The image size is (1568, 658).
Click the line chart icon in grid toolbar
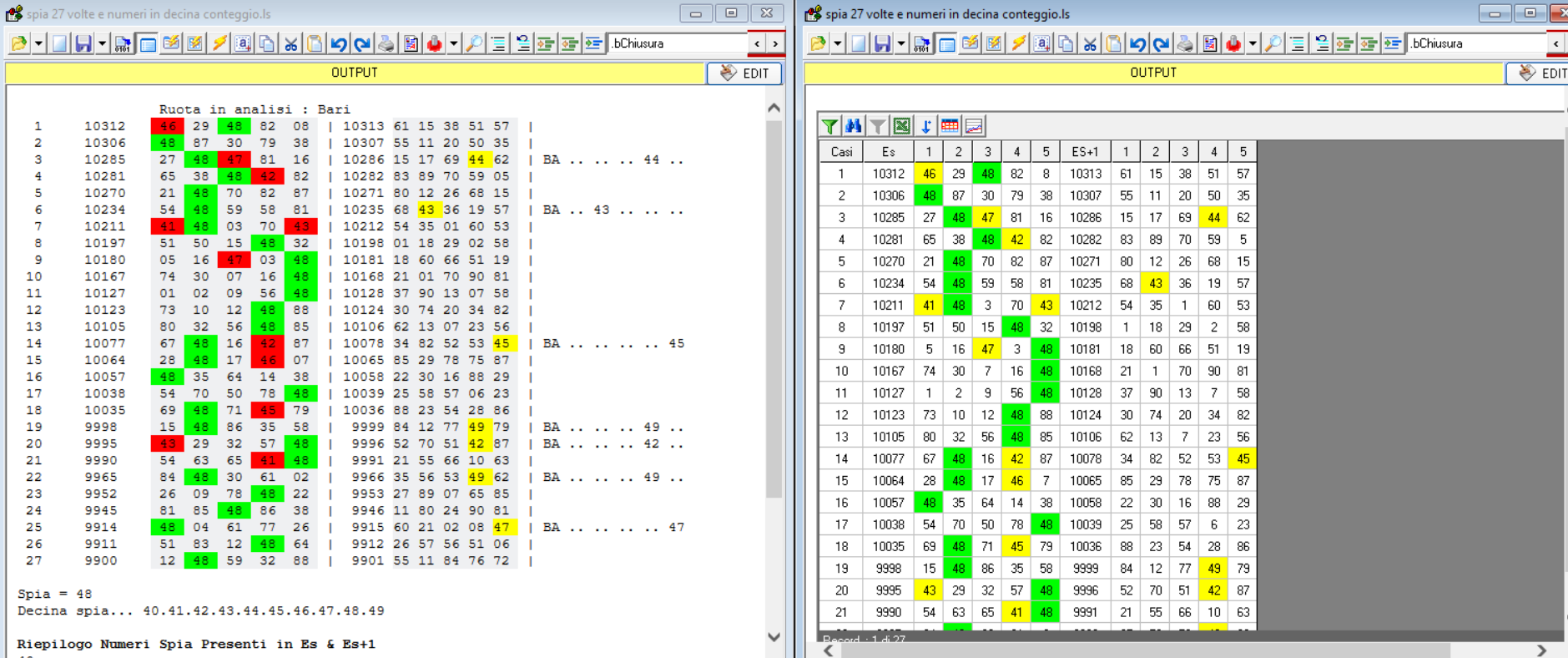(974, 126)
